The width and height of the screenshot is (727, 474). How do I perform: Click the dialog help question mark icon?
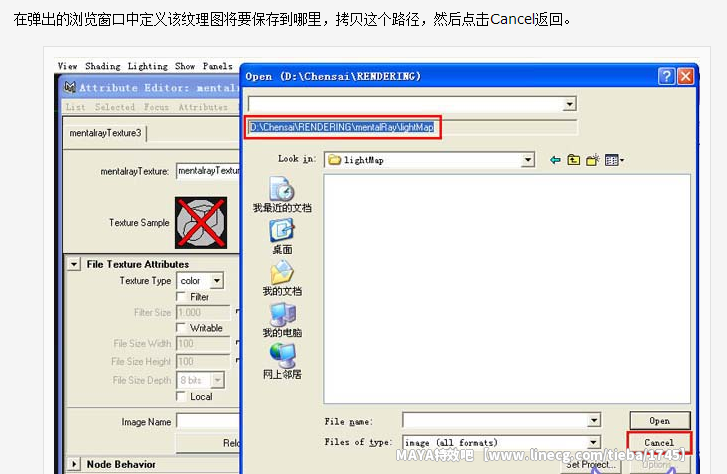pos(667,76)
